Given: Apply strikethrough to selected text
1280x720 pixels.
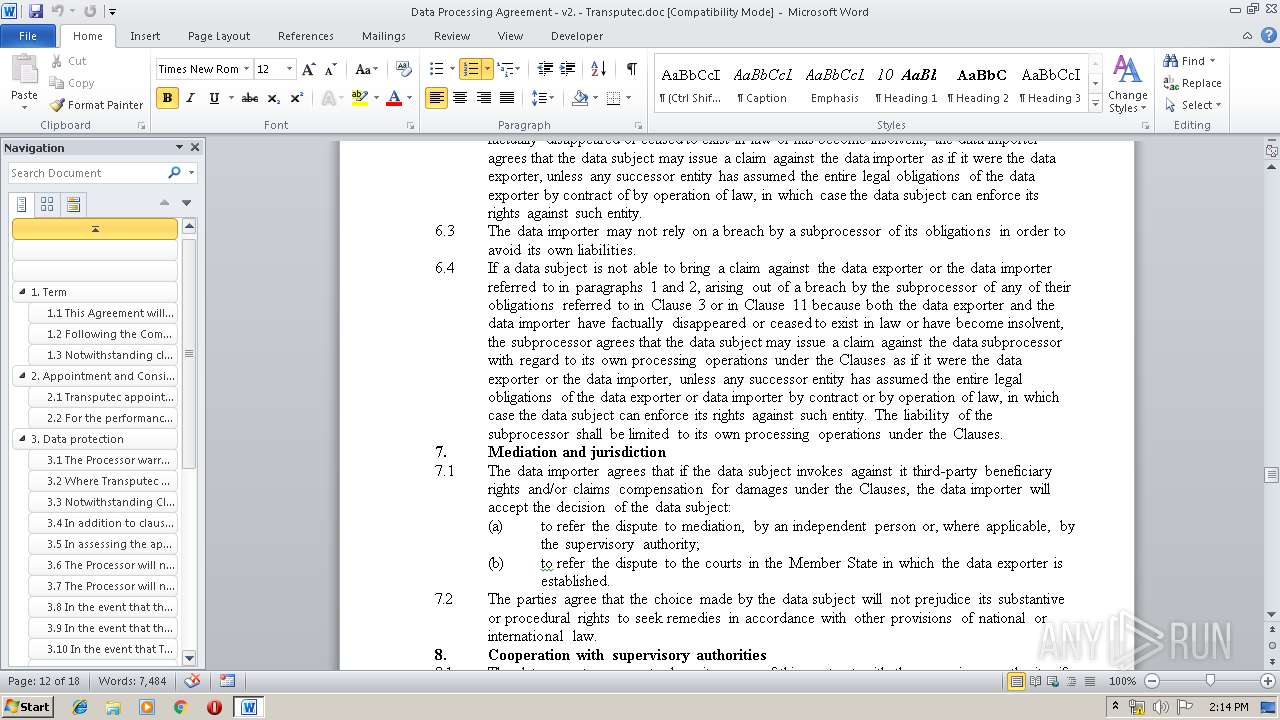Looking at the screenshot, I should pyautogui.click(x=250, y=98).
